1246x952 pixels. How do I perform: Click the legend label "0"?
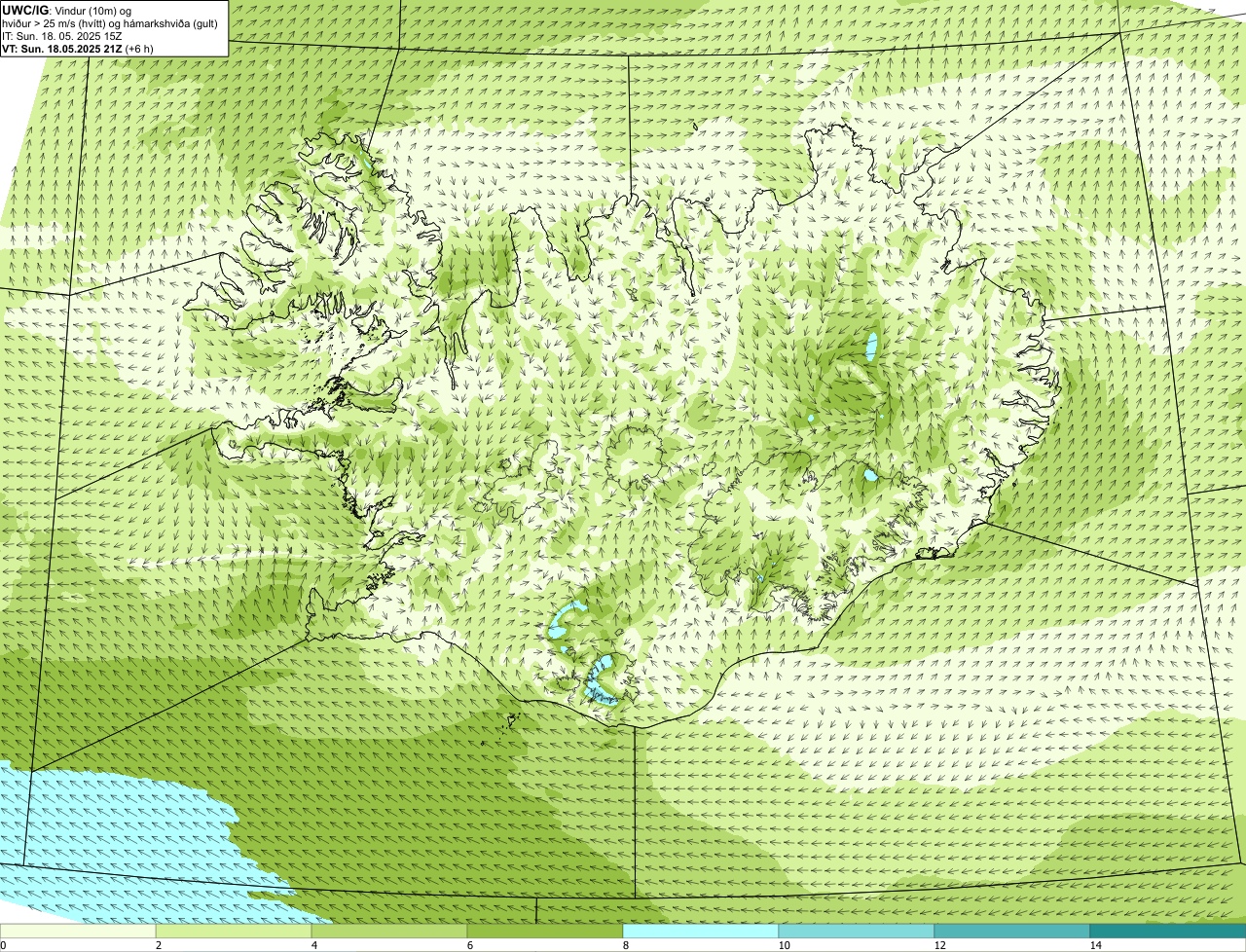(3, 945)
